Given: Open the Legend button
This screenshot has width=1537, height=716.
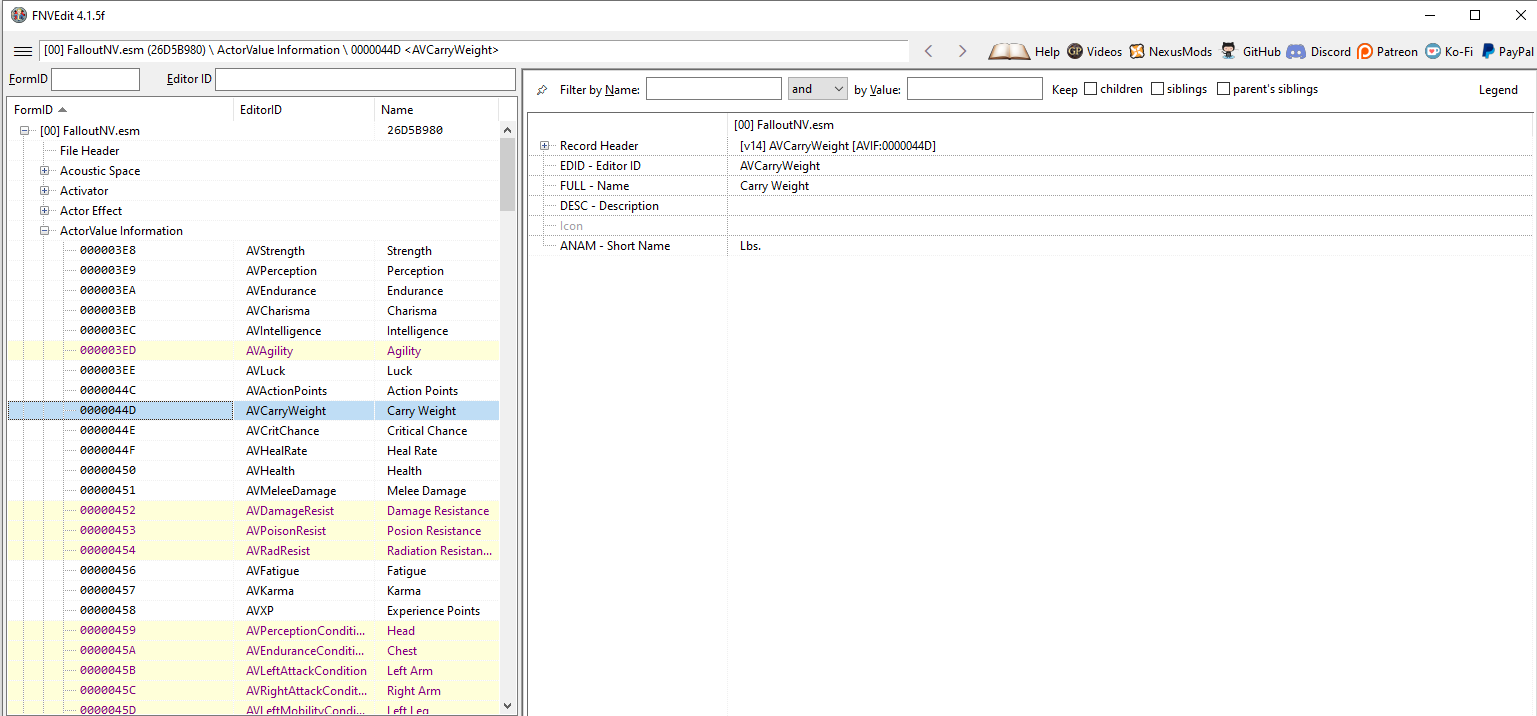Looking at the screenshot, I should click(1498, 90).
